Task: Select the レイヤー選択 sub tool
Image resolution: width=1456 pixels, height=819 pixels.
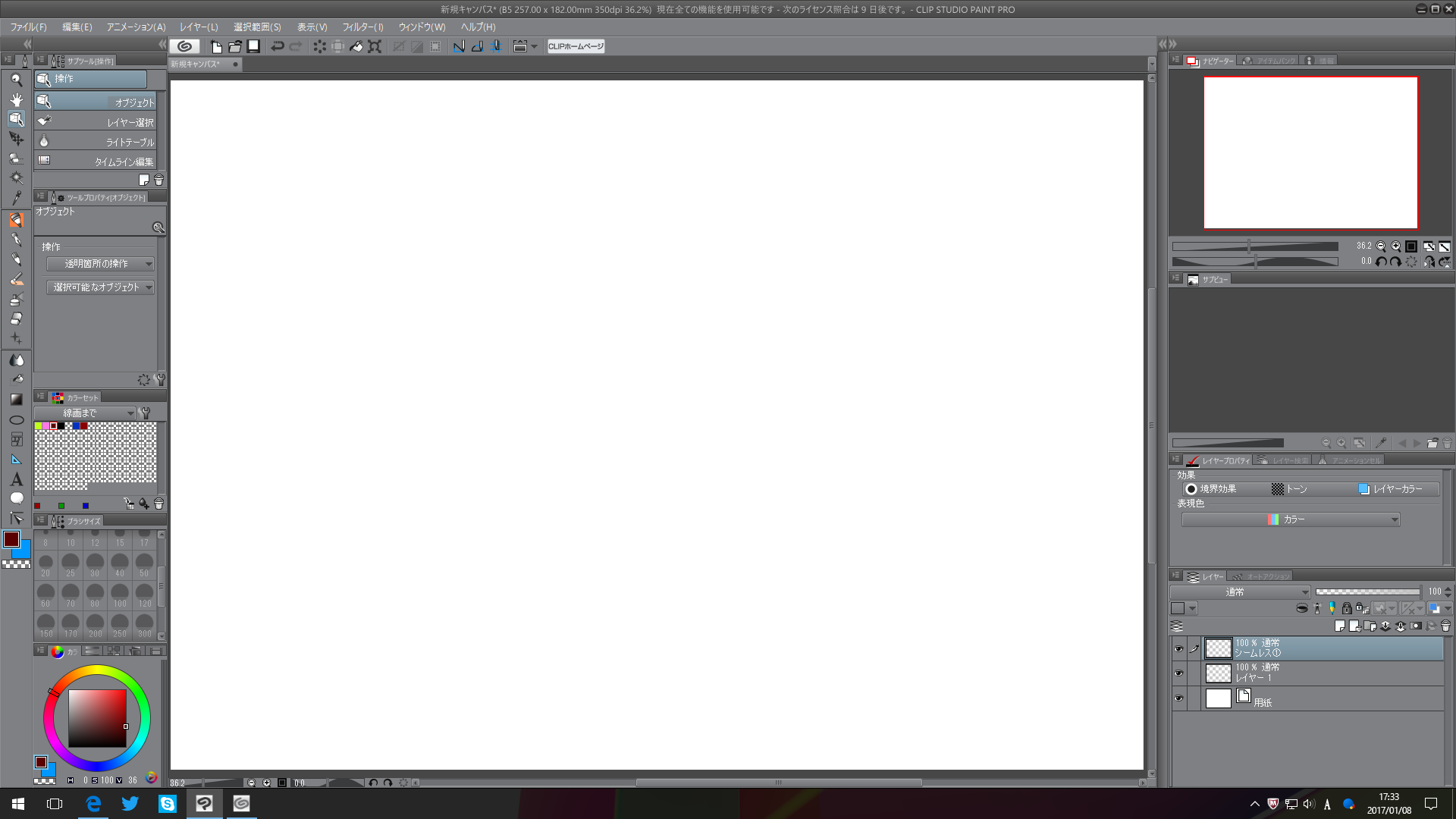Action: 96,122
